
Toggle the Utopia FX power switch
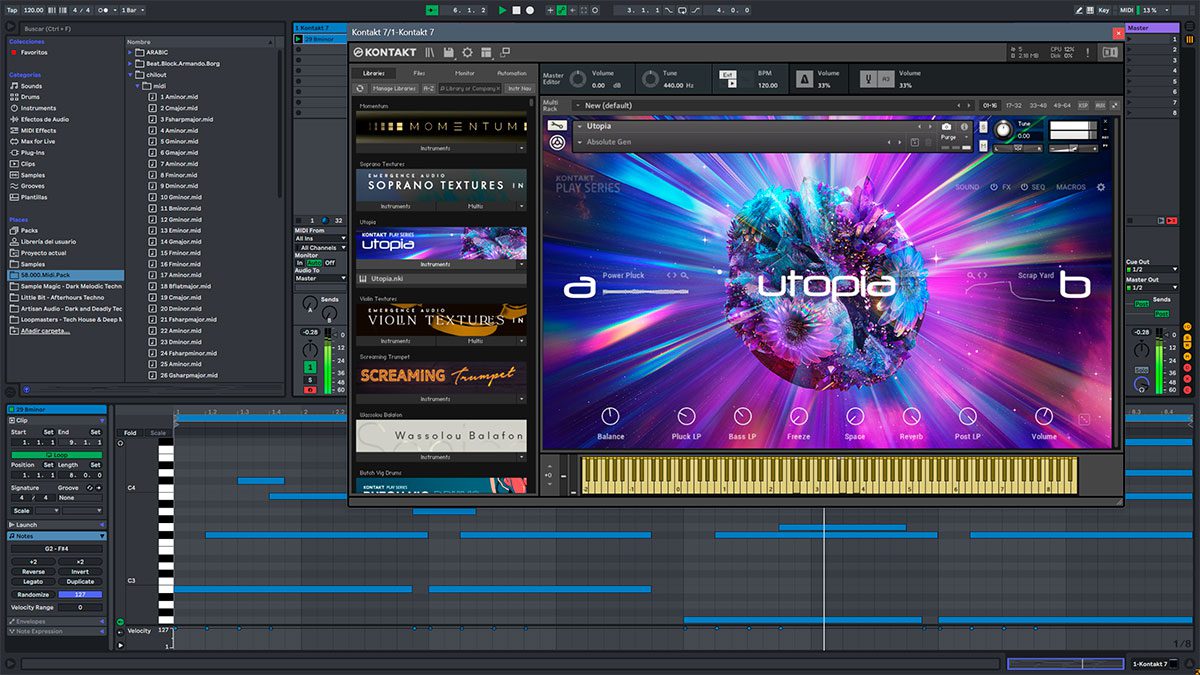click(x=994, y=187)
